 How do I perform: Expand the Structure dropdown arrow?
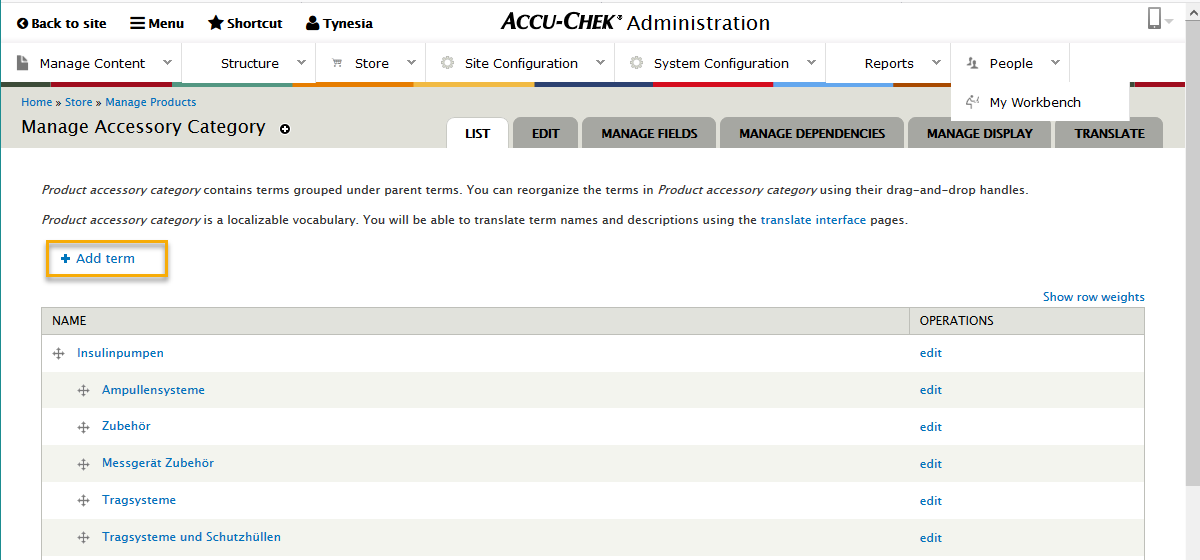[x=301, y=62]
